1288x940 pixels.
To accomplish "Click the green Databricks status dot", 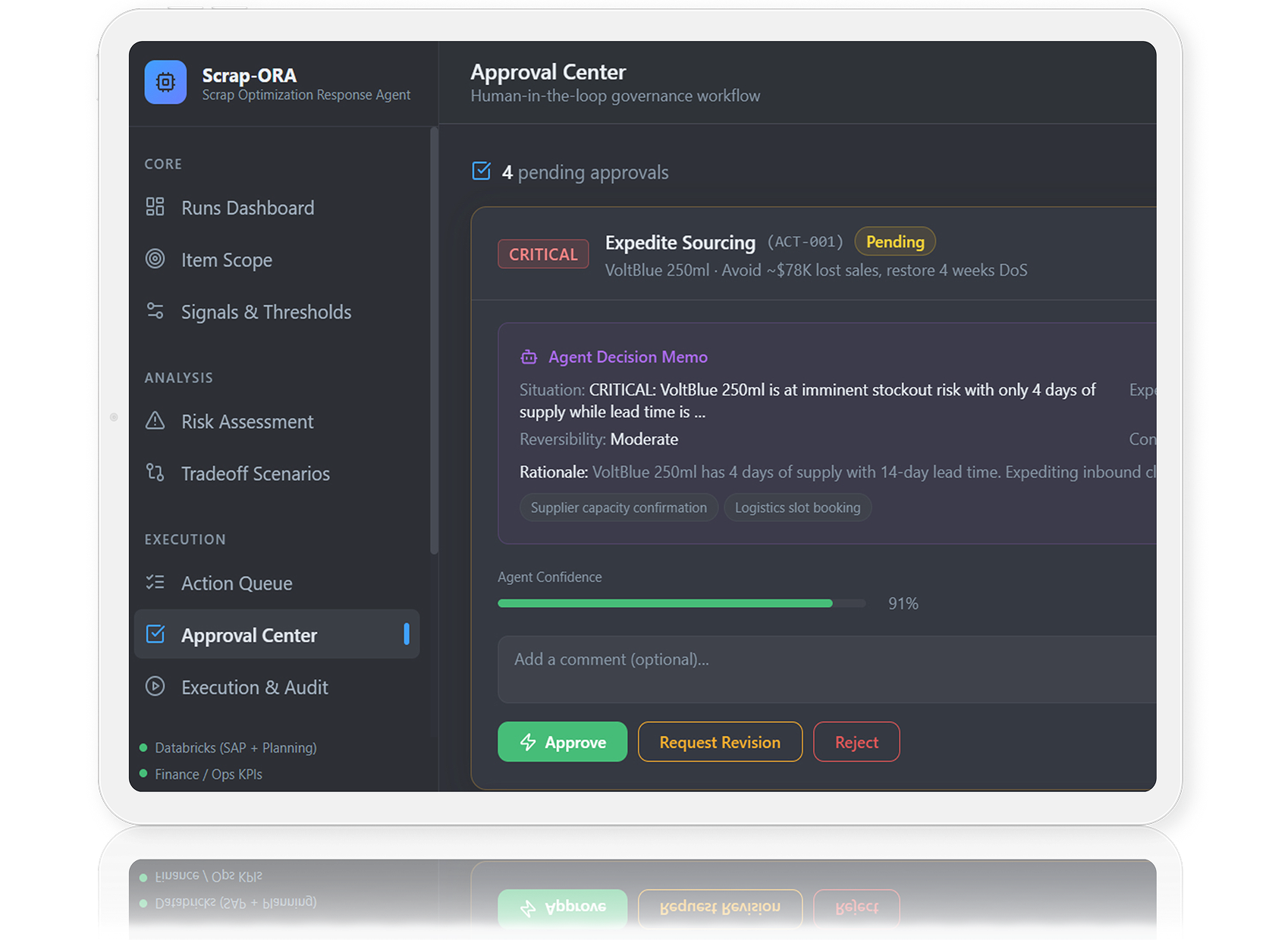I will point(143,747).
